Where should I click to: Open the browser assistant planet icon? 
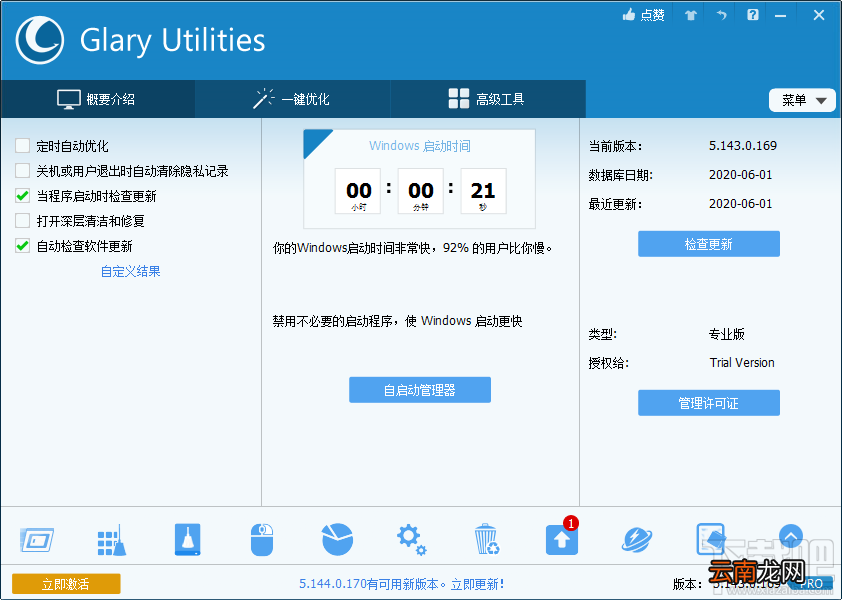637,540
